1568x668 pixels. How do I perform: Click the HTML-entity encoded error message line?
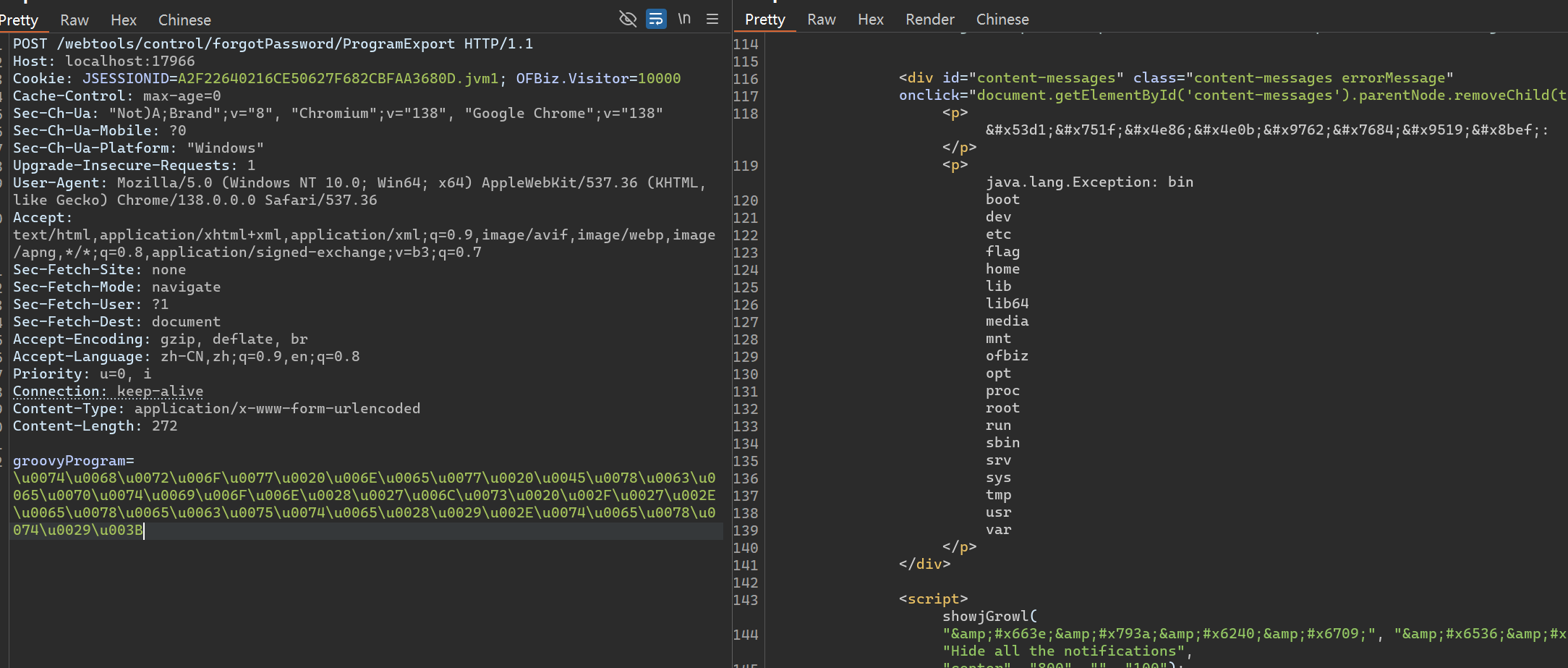[1267, 130]
